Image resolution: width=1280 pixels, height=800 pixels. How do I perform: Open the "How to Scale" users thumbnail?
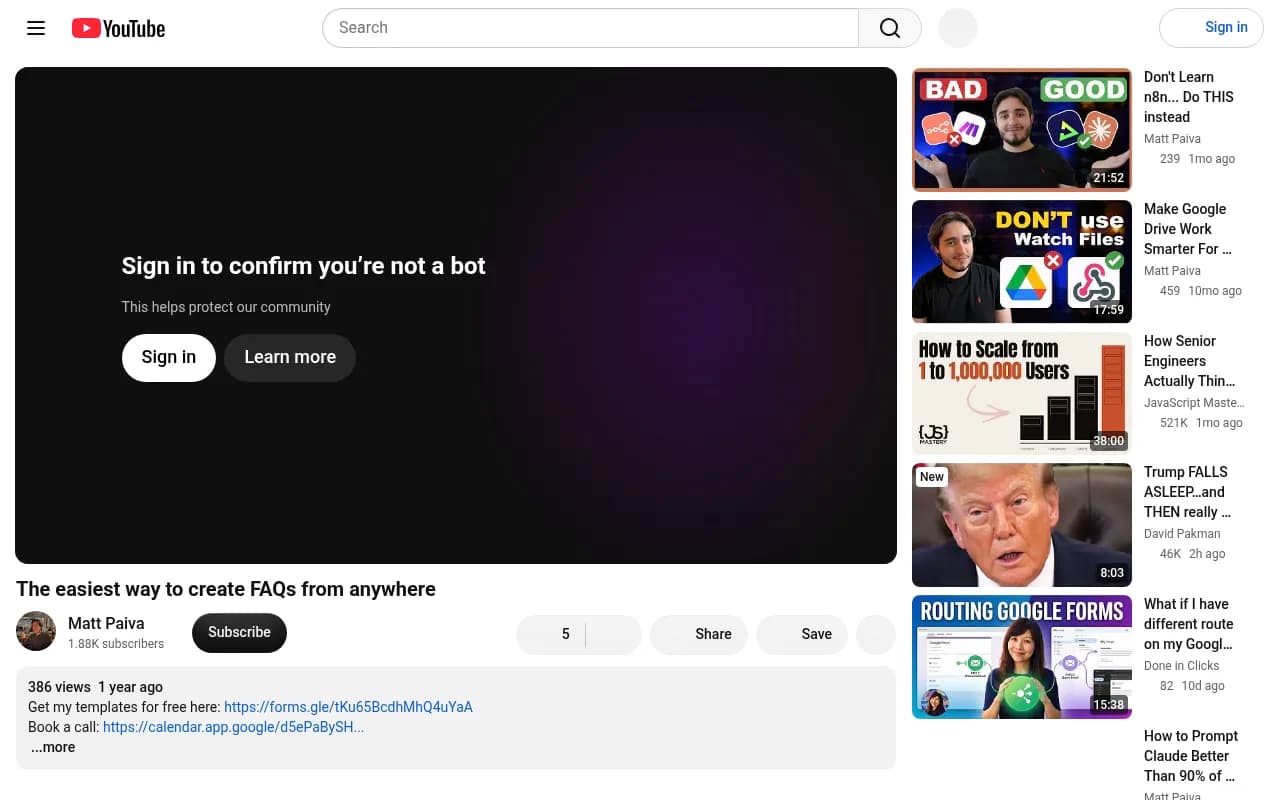click(x=1022, y=394)
